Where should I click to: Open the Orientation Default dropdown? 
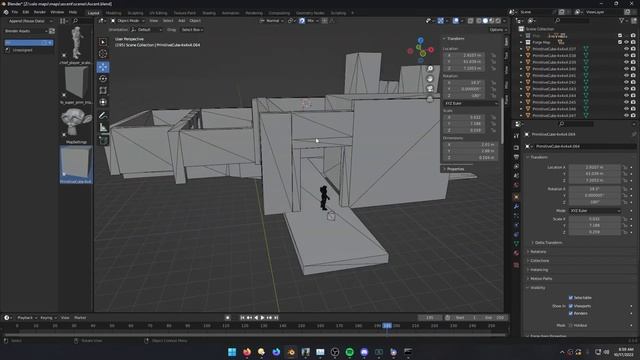pos(146,30)
